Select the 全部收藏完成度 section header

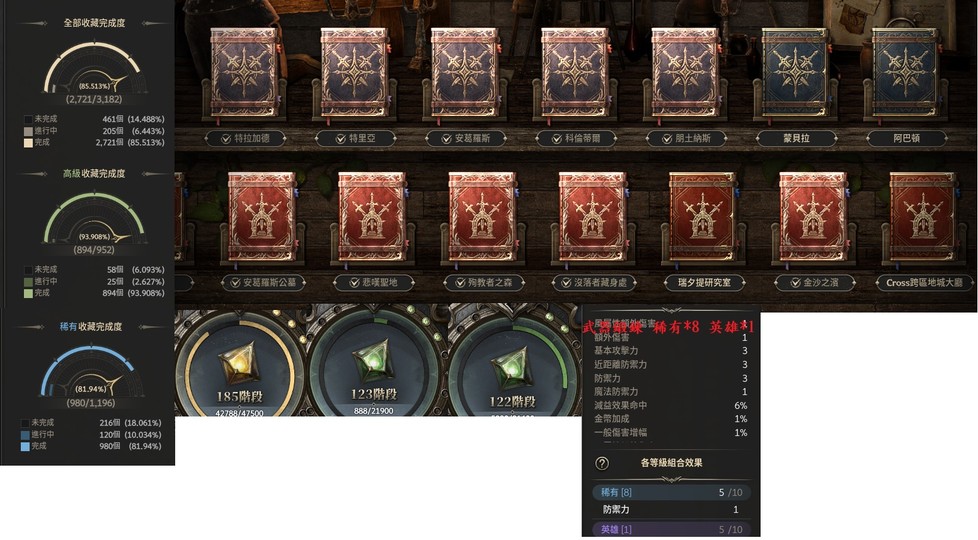pos(94,23)
